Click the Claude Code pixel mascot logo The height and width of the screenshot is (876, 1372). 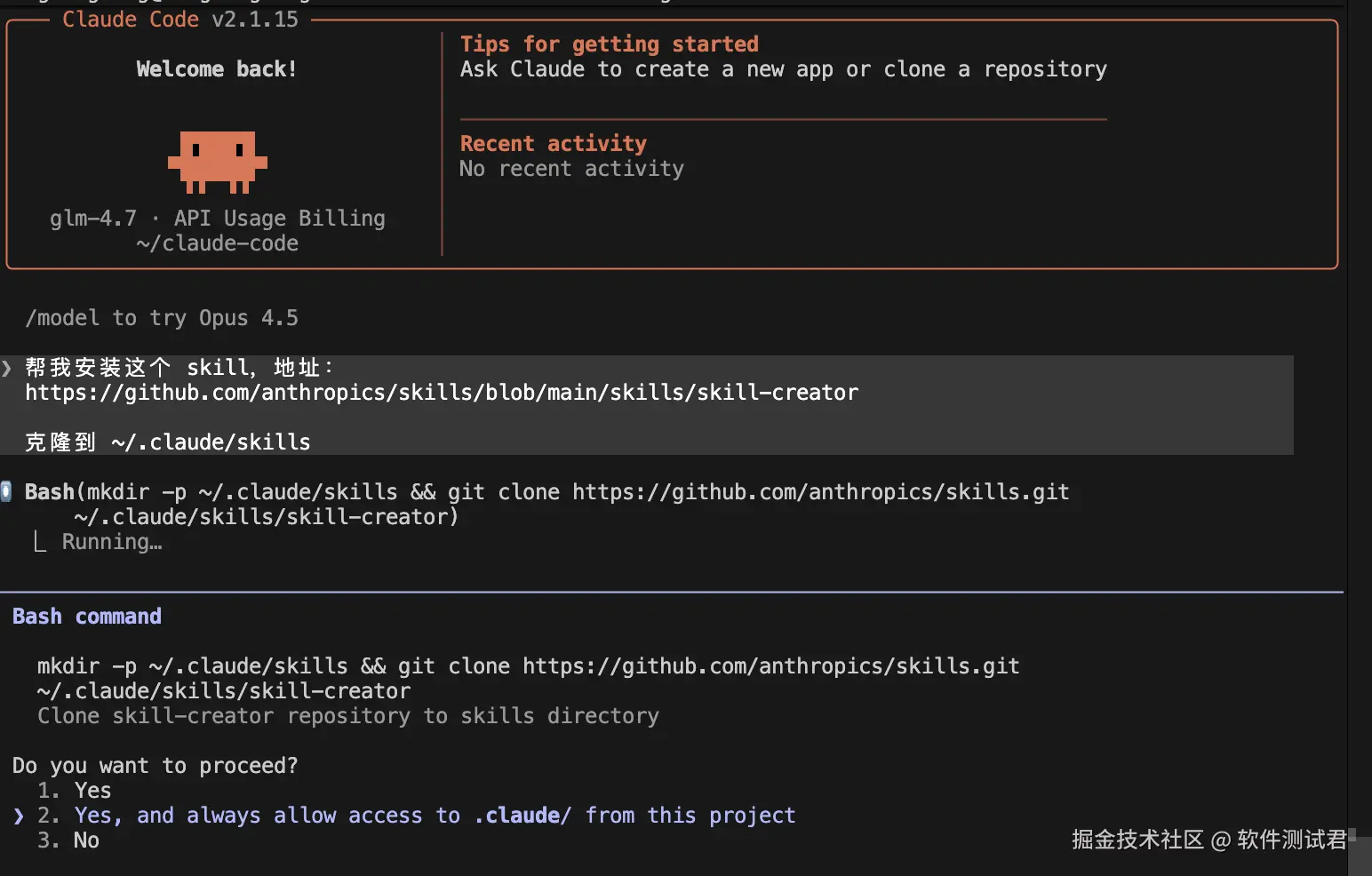[x=218, y=162]
